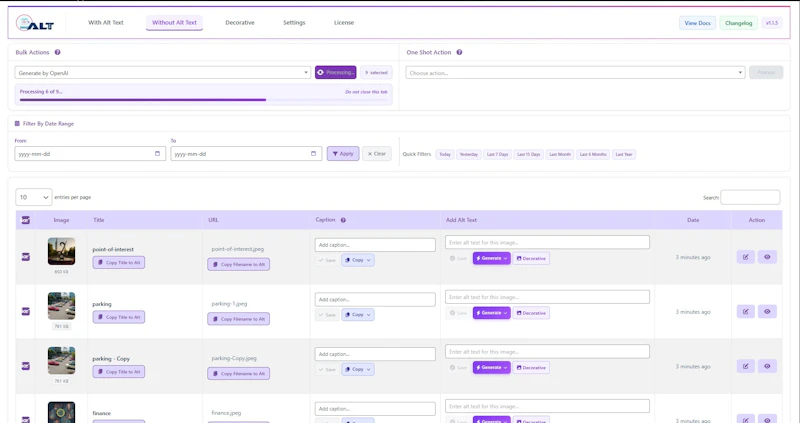
Task: Click View Docs button
Action: click(x=697, y=23)
